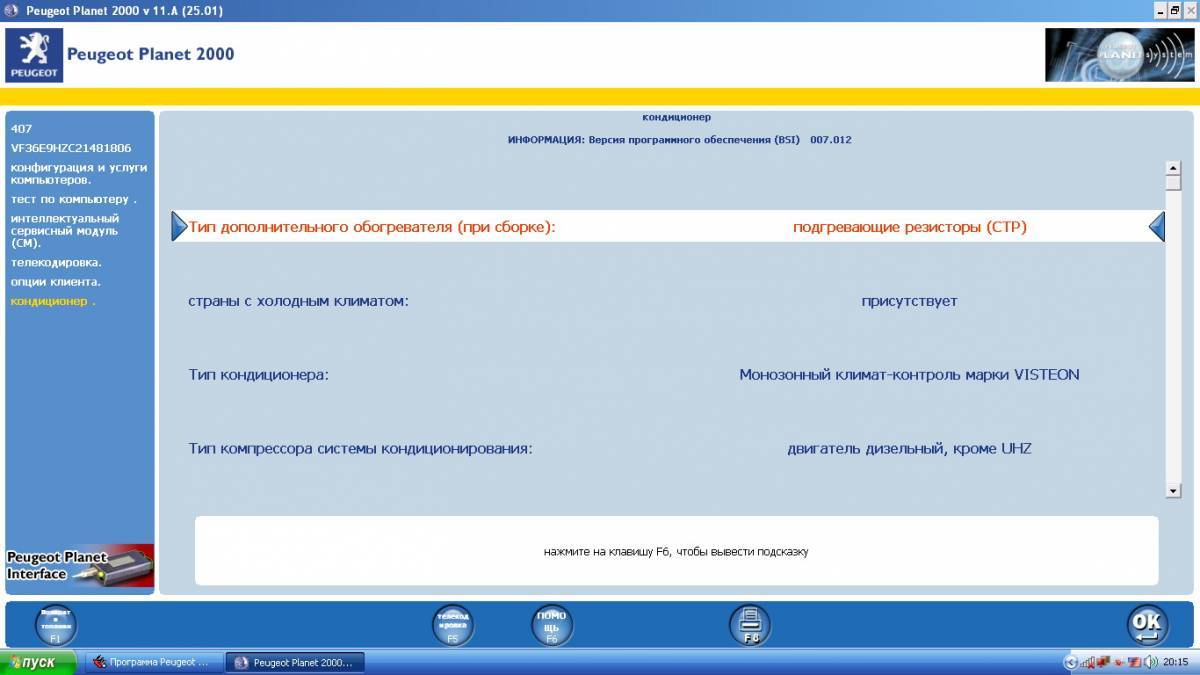Click the left arrow on the heater type row
This screenshot has height=675, width=1200.
177,227
